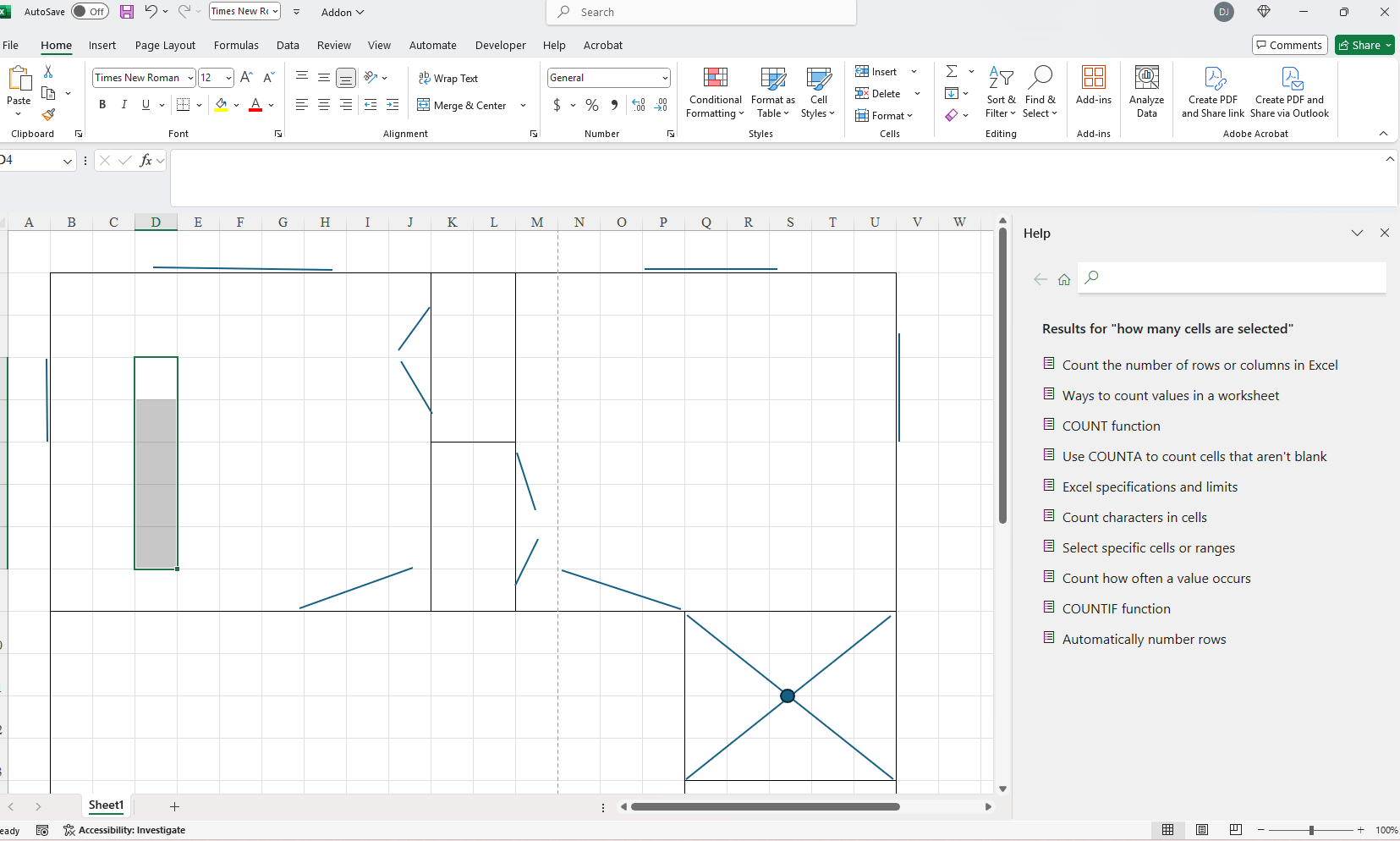Viewport: 1400px width, 841px height.
Task: Click the zoom slider handle
Action: click(x=1311, y=830)
